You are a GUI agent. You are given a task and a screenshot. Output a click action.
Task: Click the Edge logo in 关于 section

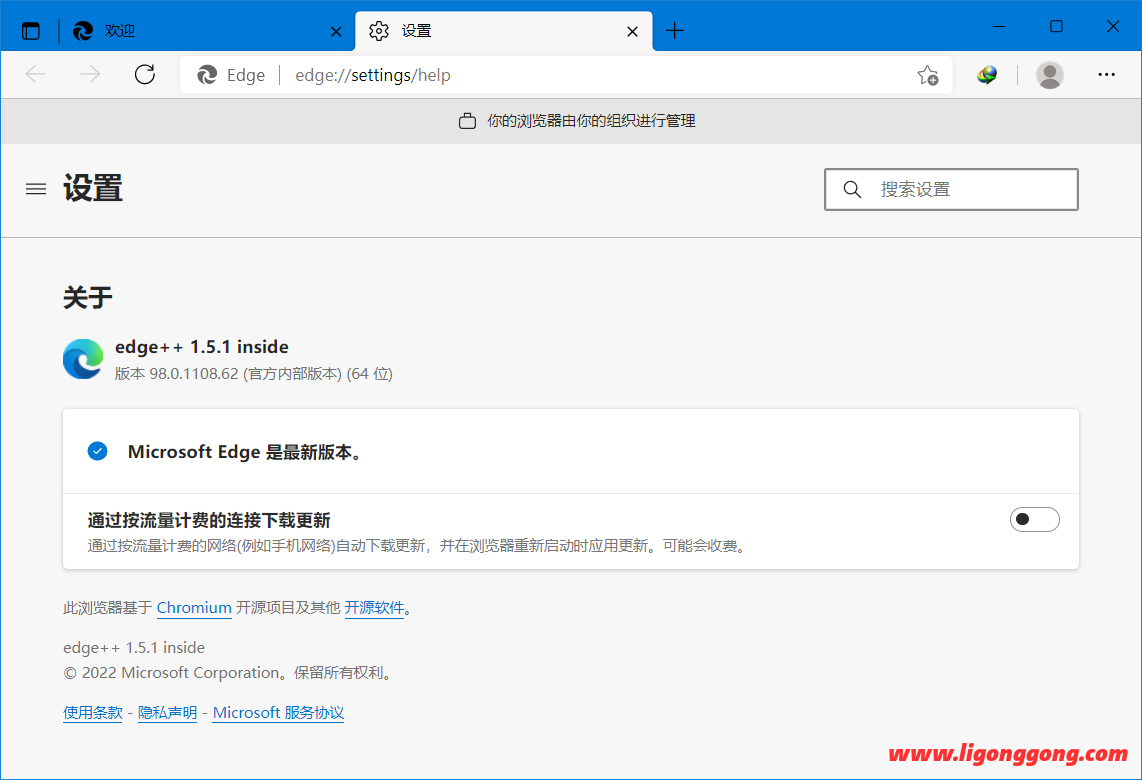coord(83,359)
